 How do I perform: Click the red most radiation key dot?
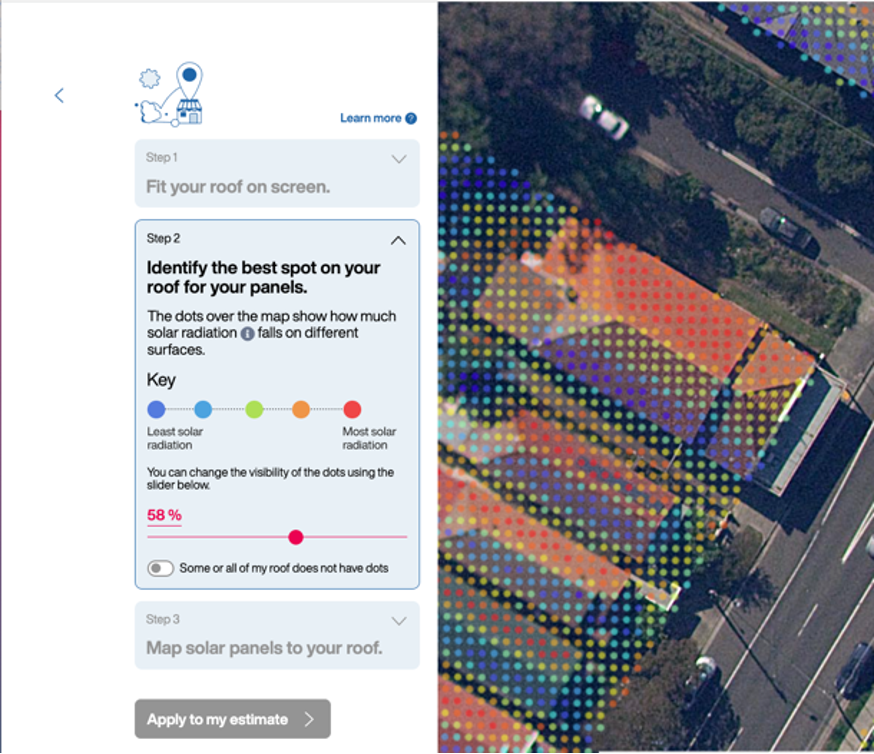coord(352,409)
